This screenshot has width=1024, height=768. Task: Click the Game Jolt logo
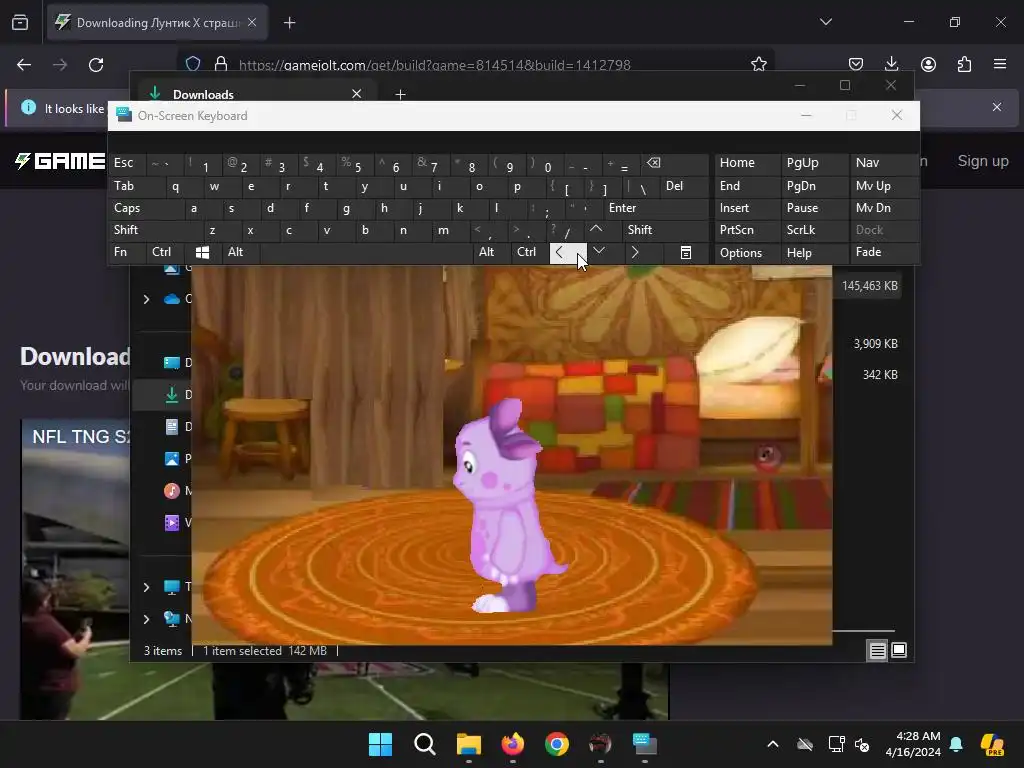(59, 161)
